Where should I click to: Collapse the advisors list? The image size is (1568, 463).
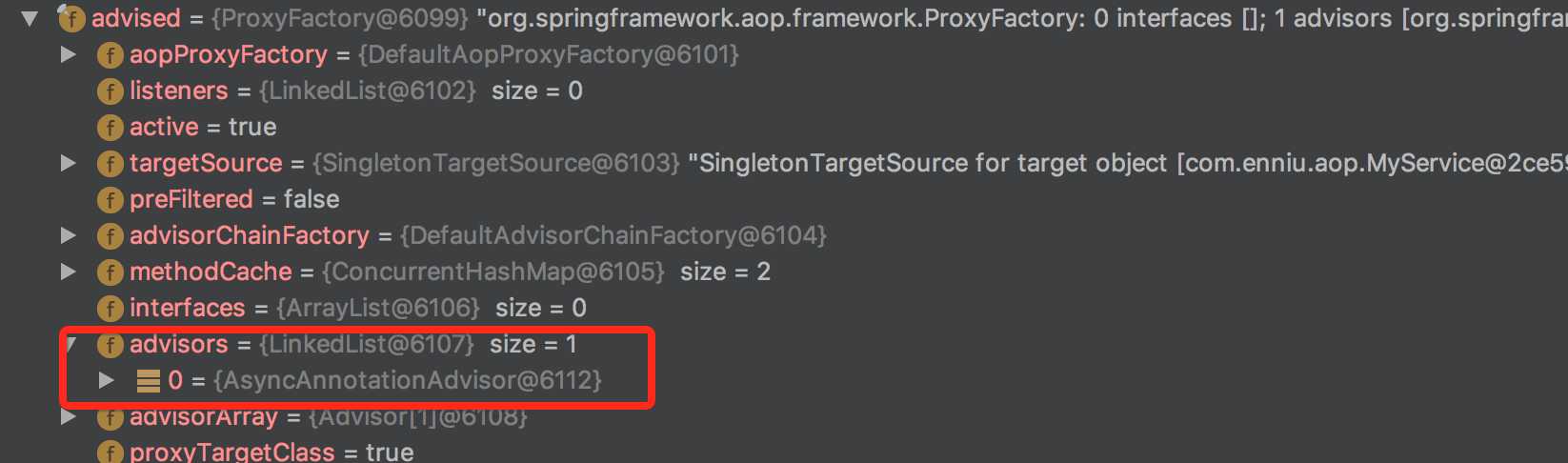[70, 344]
